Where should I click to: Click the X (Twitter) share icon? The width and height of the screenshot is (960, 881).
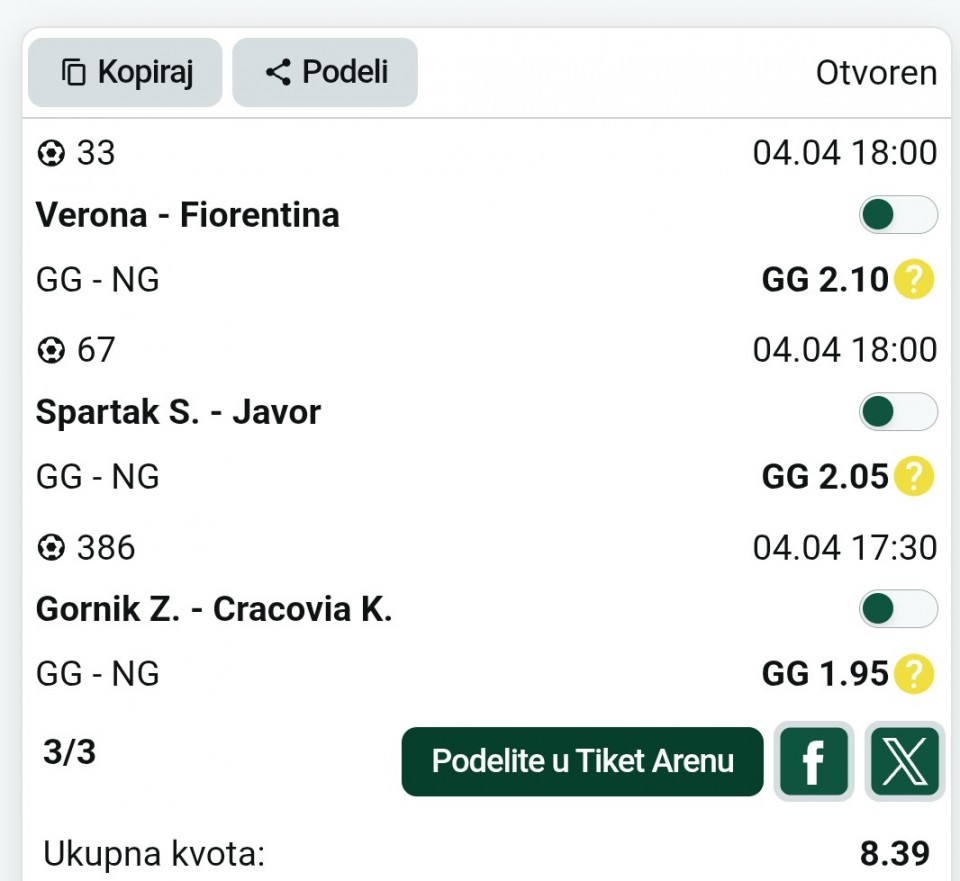pos(904,761)
